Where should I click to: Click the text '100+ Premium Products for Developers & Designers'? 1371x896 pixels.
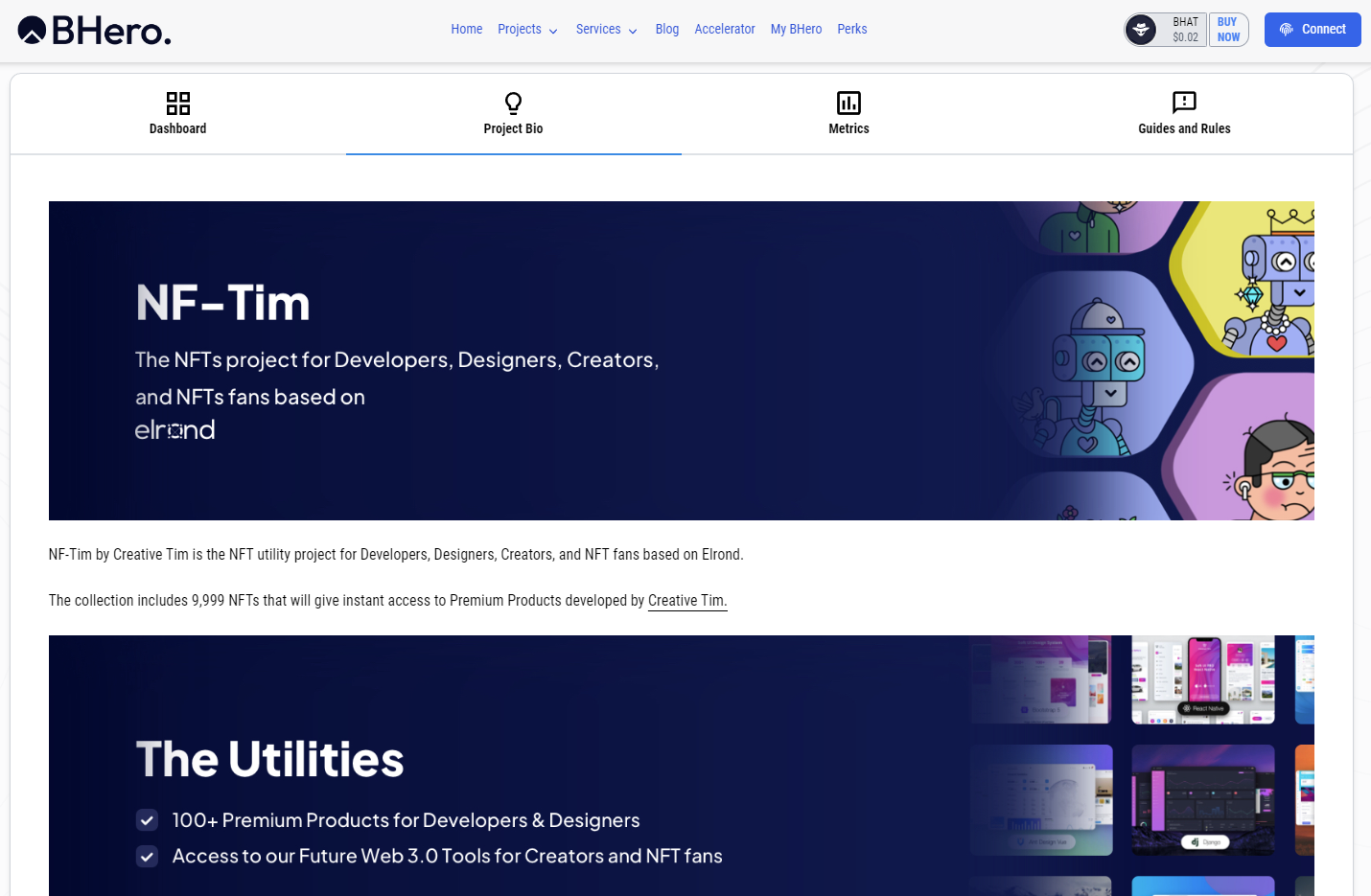tap(407, 820)
